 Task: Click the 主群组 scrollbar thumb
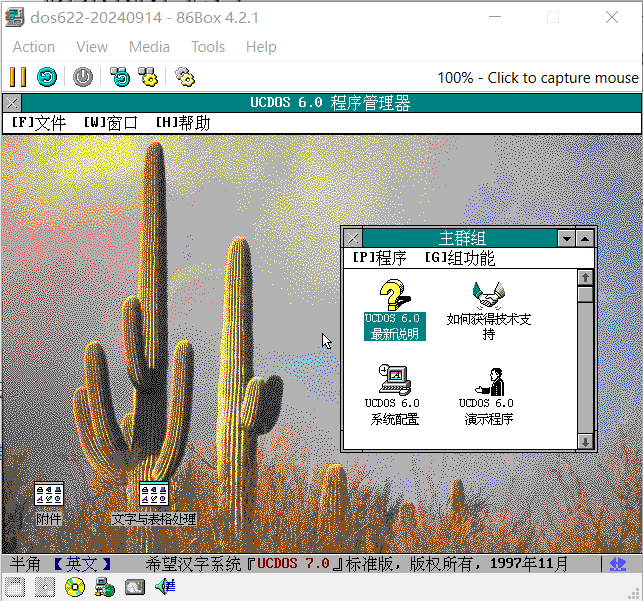[585, 294]
